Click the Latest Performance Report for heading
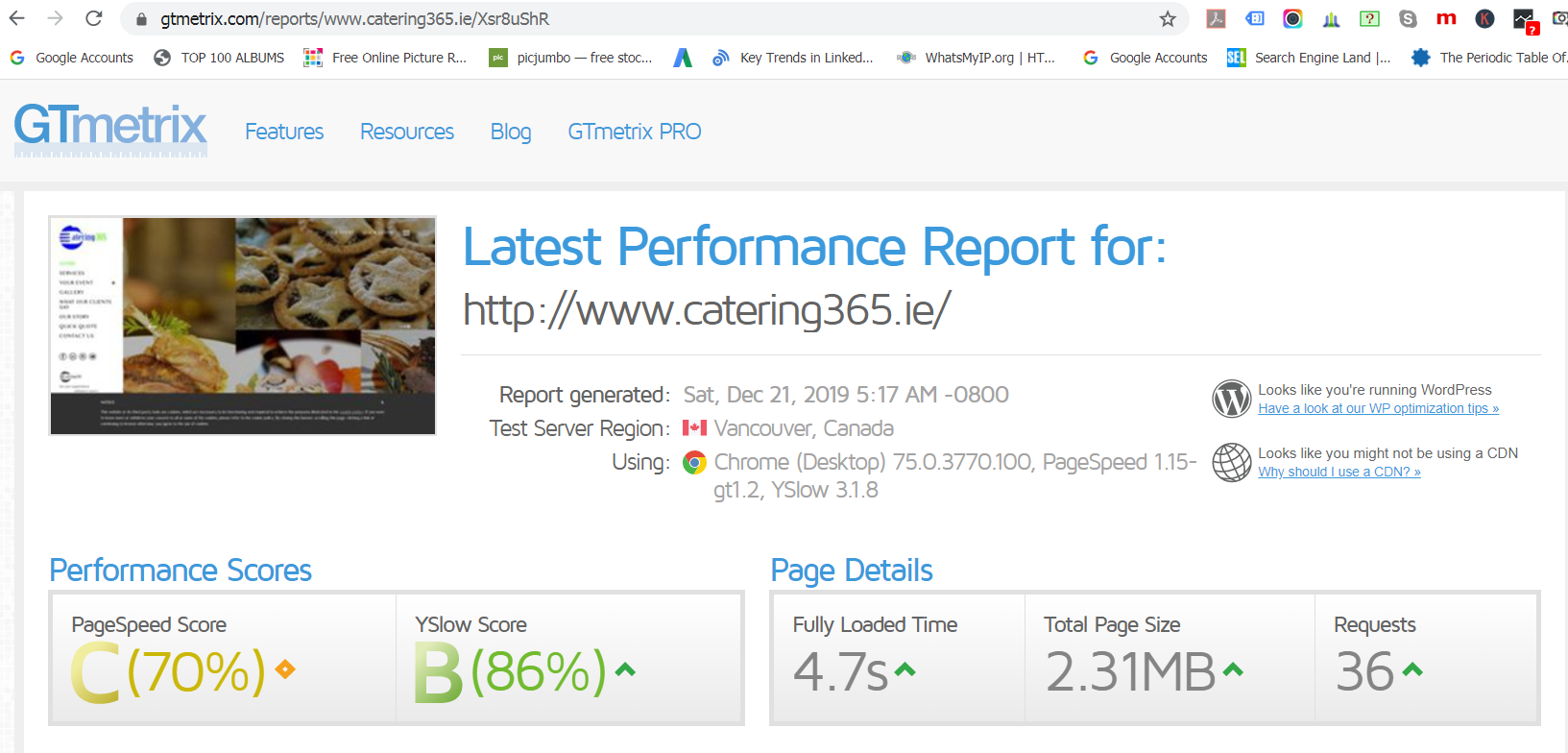This screenshot has height=753, width=1568. pyautogui.click(x=815, y=247)
